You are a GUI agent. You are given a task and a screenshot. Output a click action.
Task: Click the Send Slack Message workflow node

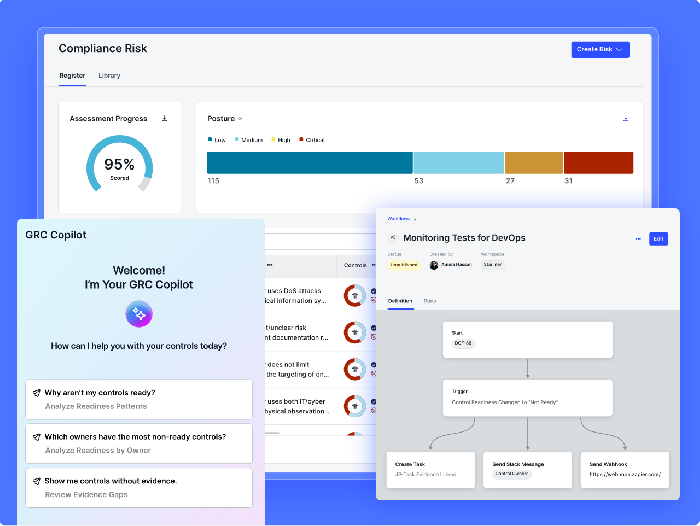coord(527,470)
